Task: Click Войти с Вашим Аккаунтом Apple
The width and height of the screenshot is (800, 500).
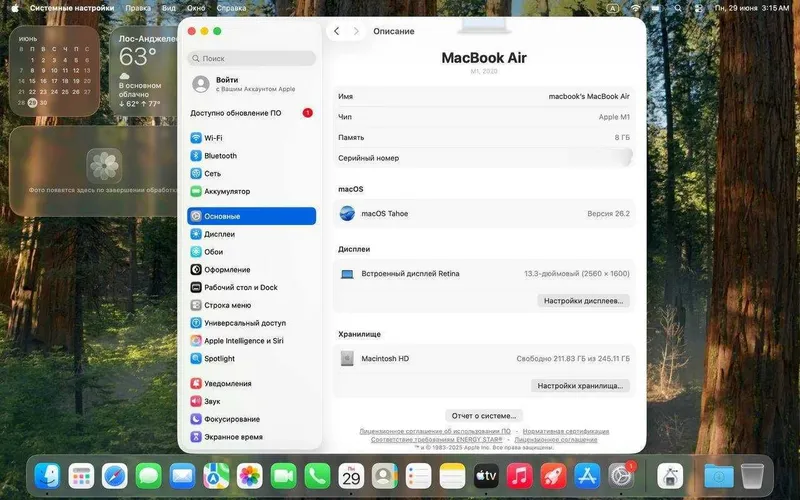Action: (x=251, y=84)
